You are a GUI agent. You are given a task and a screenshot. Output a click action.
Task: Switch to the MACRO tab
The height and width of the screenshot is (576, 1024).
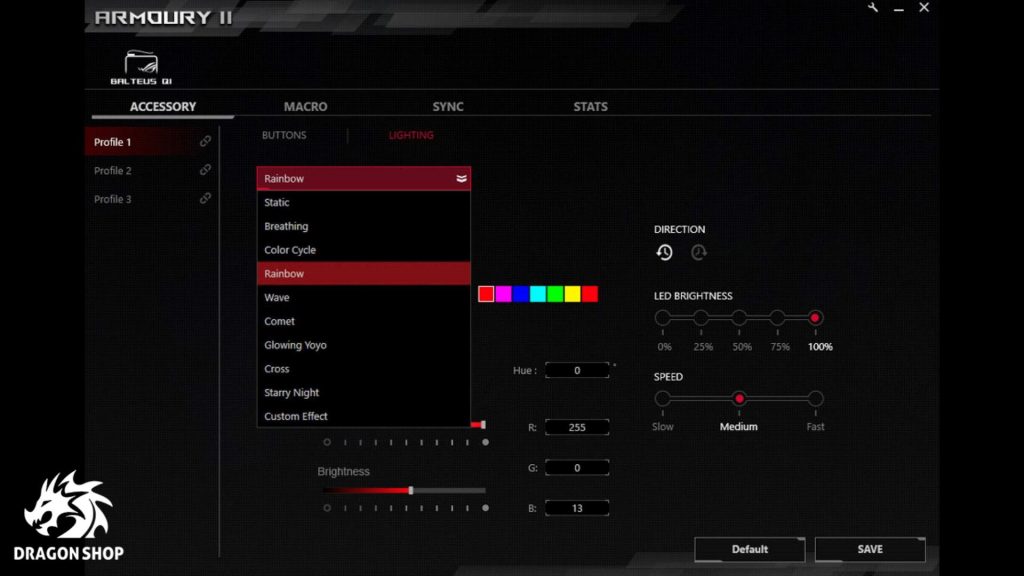tap(305, 107)
